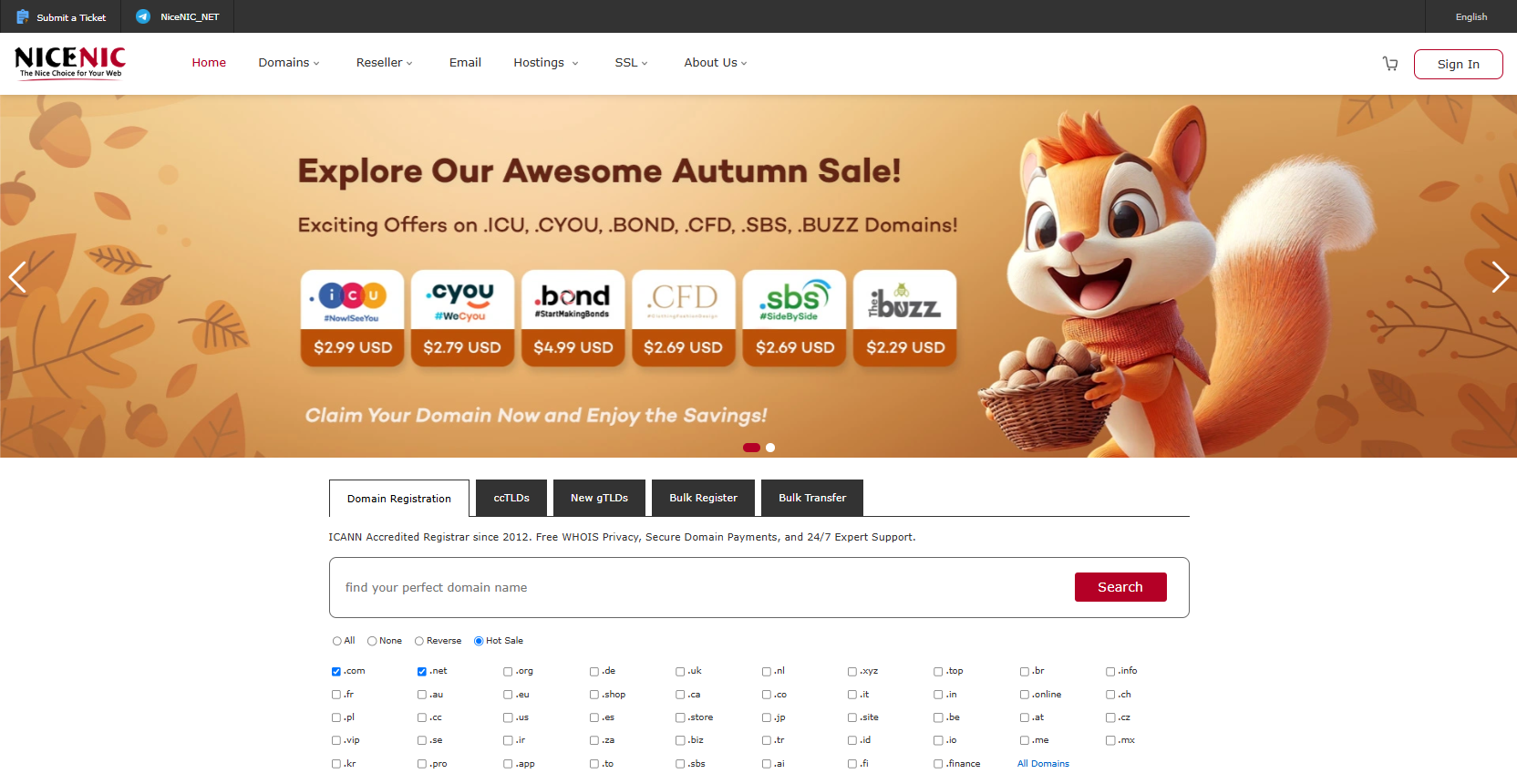The width and height of the screenshot is (1517, 784).
Task: Open the shopping cart icon
Action: coord(1390,64)
